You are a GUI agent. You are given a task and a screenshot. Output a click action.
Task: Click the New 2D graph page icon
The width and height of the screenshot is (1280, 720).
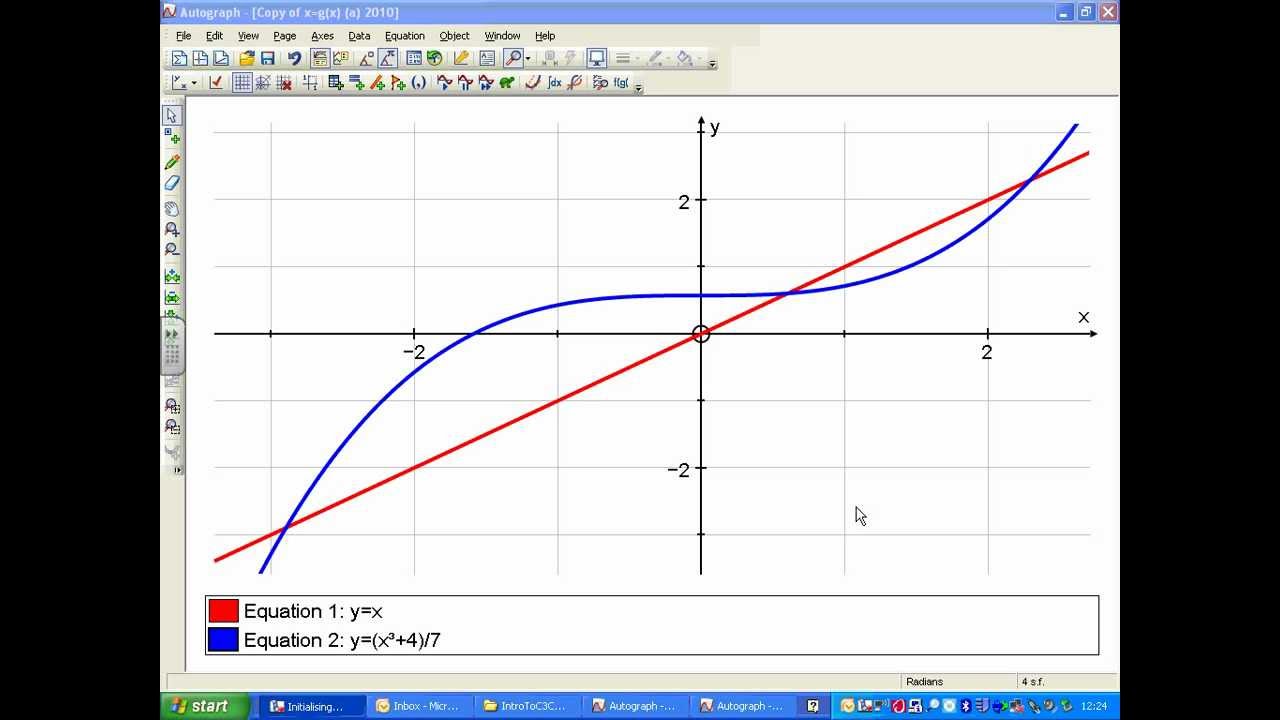[200, 58]
